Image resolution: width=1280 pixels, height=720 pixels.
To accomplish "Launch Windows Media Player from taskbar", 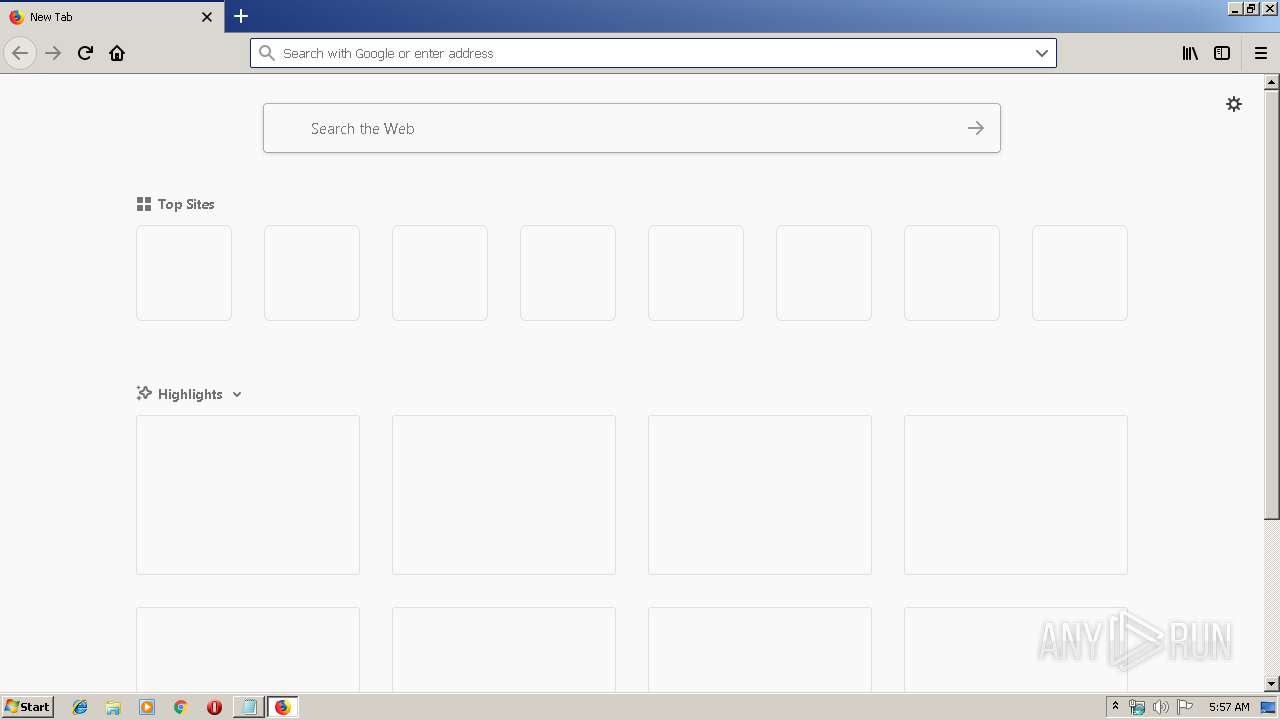I will [x=147, y=707].
